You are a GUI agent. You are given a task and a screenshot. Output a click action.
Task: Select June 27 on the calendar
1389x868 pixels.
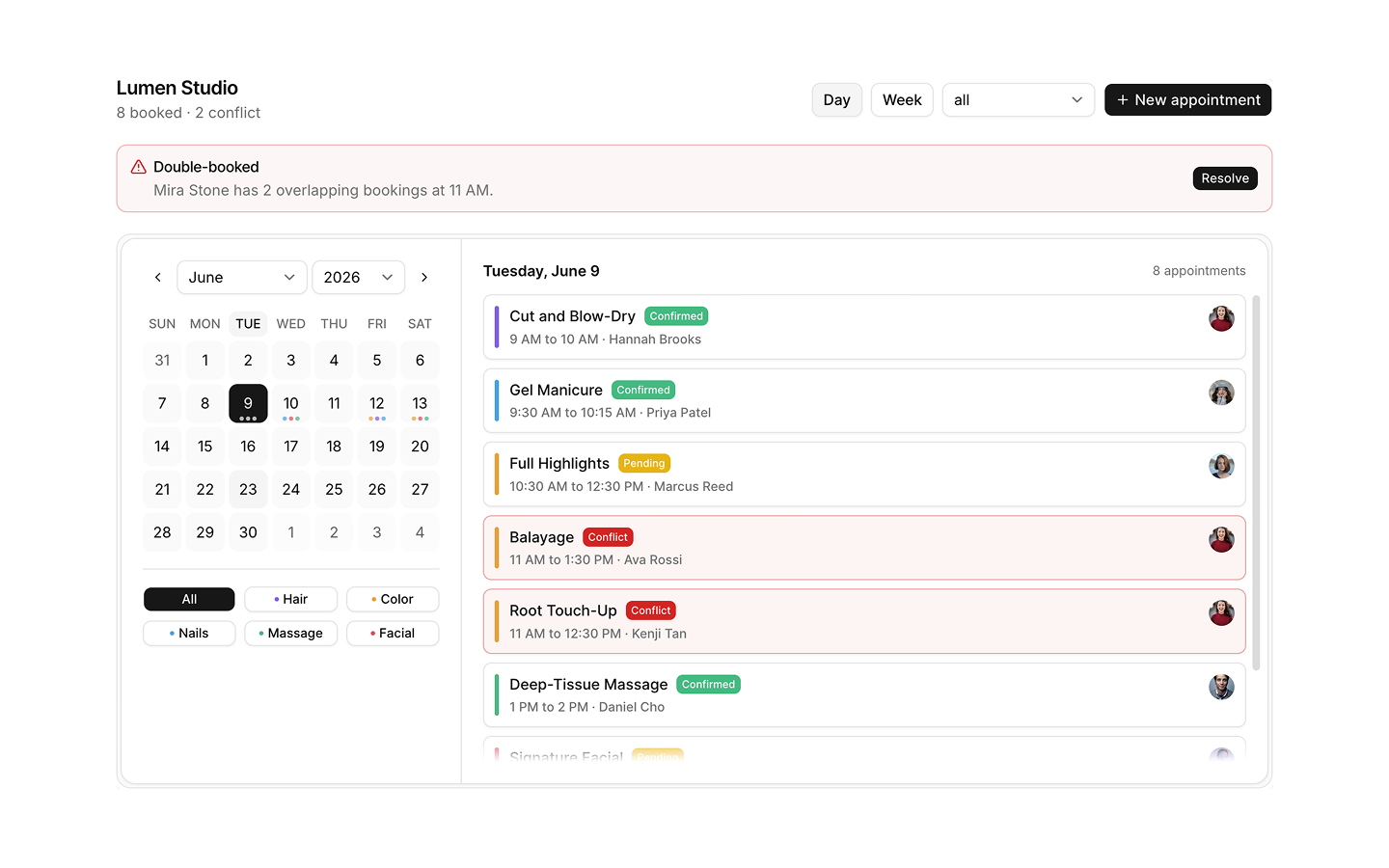click(420, 489)
